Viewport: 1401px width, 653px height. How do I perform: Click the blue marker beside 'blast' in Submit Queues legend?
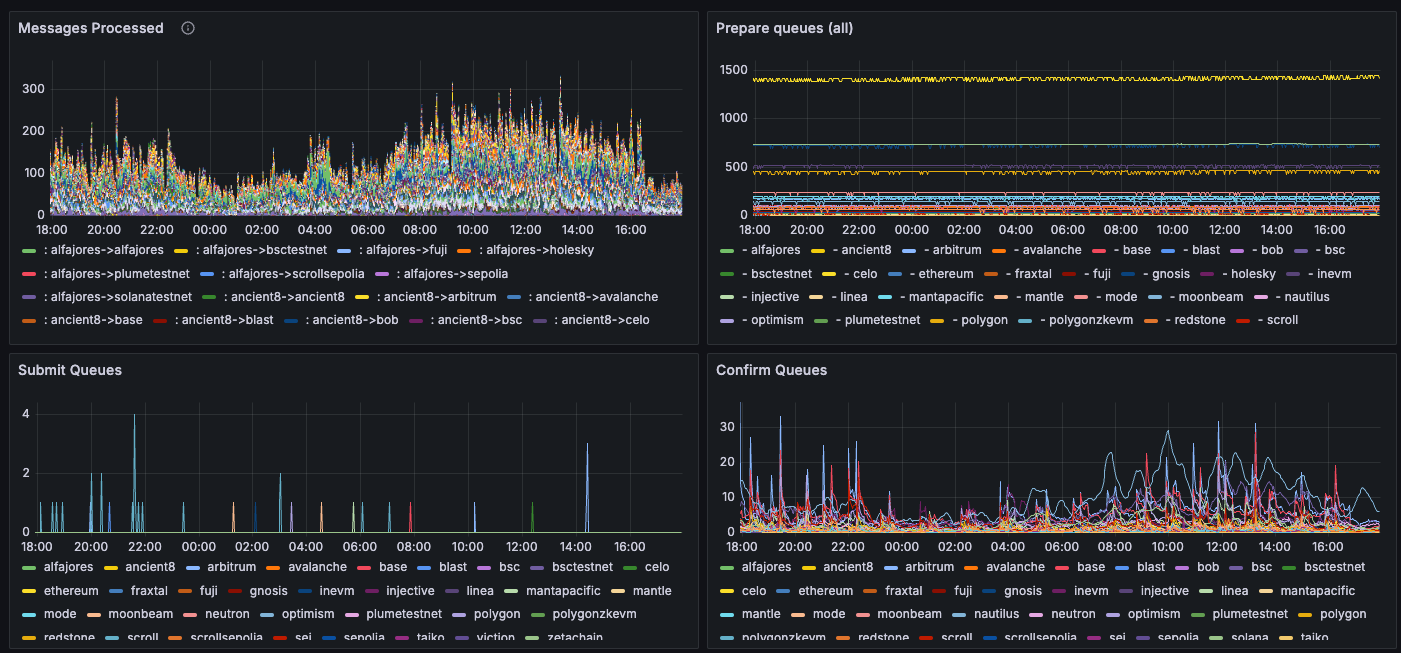pos(424,566)
